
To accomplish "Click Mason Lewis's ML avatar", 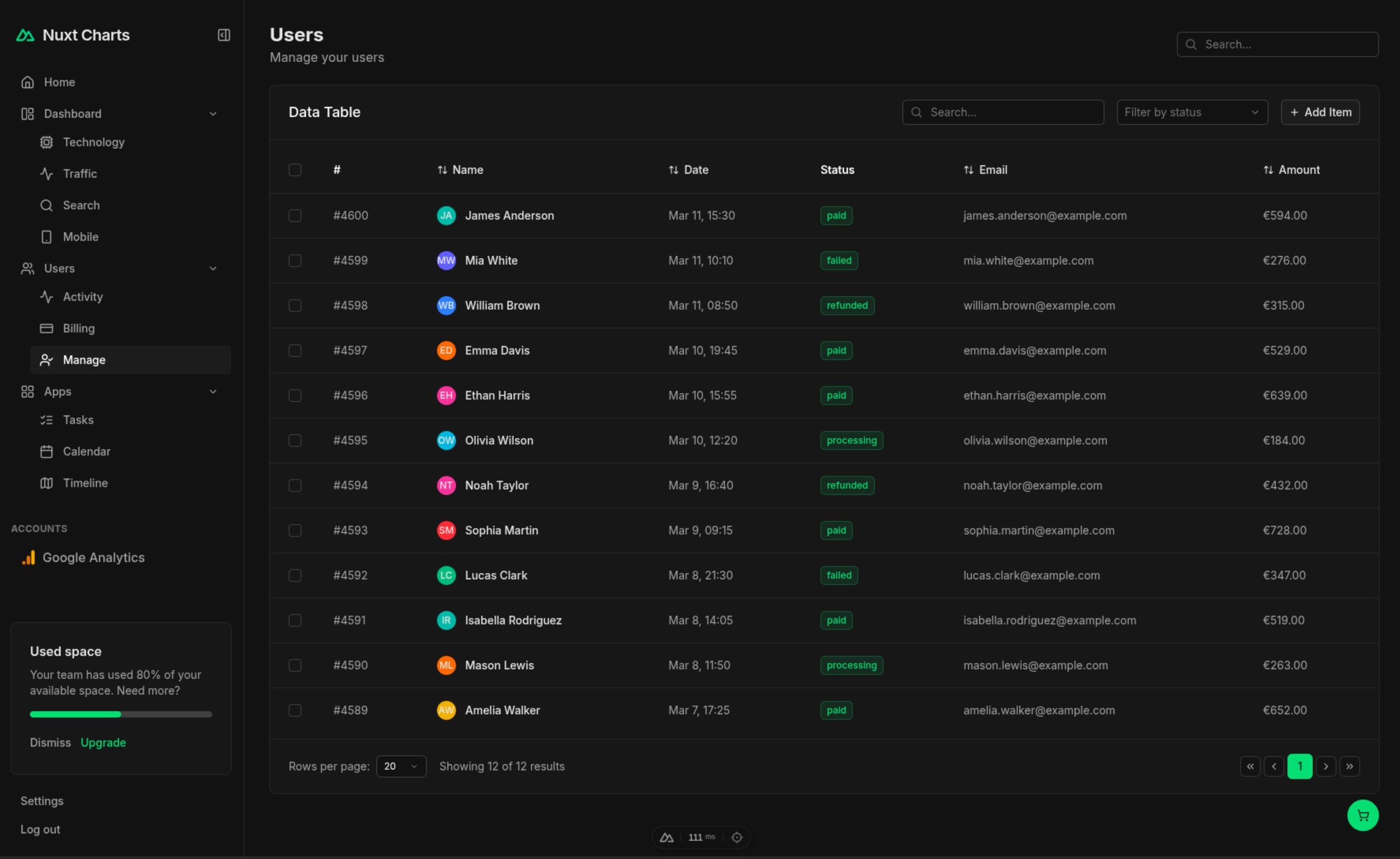I will 446,665.
